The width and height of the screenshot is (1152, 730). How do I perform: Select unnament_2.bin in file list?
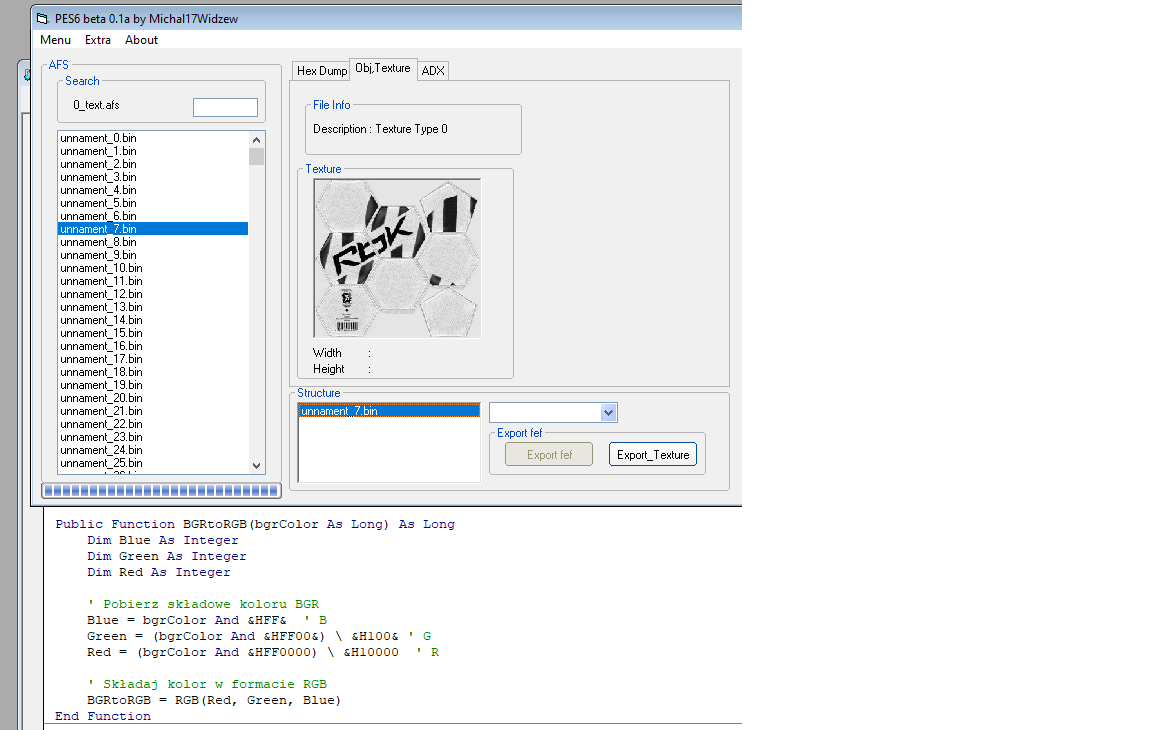(153, 164)
